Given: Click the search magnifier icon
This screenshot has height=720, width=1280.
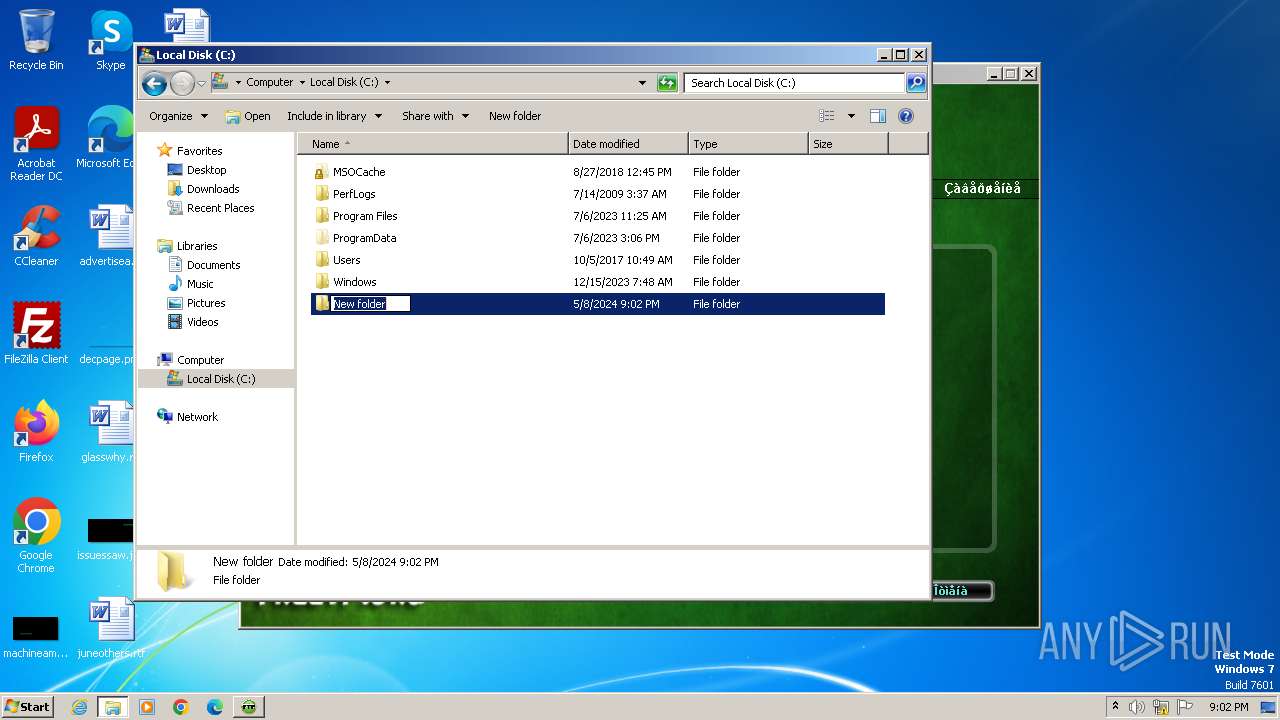Looking at the screenshot, I should (915, 83).
